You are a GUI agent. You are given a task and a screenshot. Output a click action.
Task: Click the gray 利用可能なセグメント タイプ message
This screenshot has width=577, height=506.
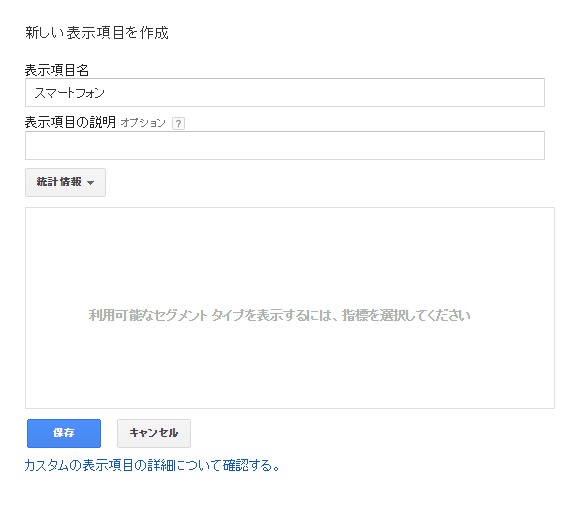tap(280, 315)
